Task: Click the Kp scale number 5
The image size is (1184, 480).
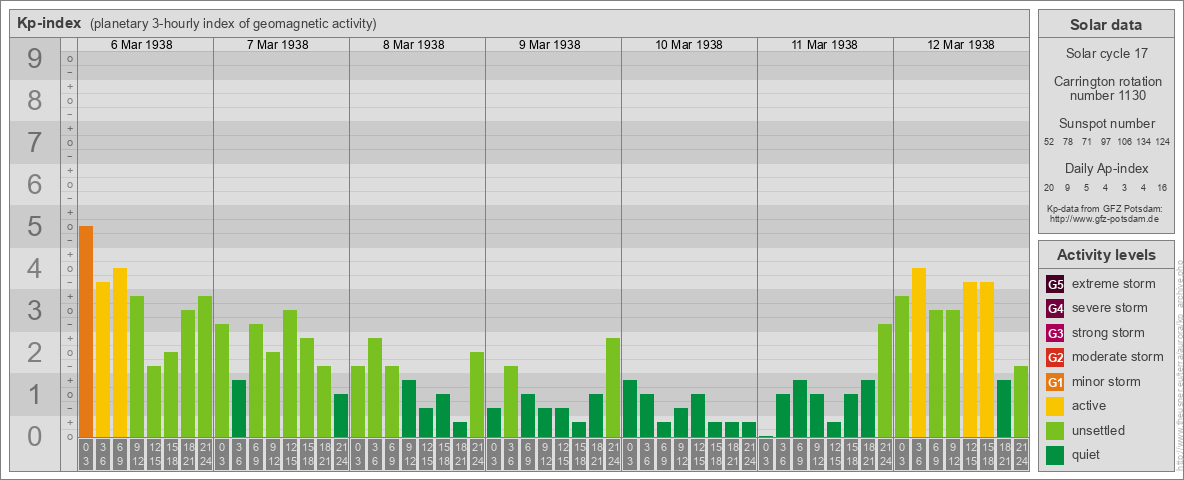Action: 35,226
